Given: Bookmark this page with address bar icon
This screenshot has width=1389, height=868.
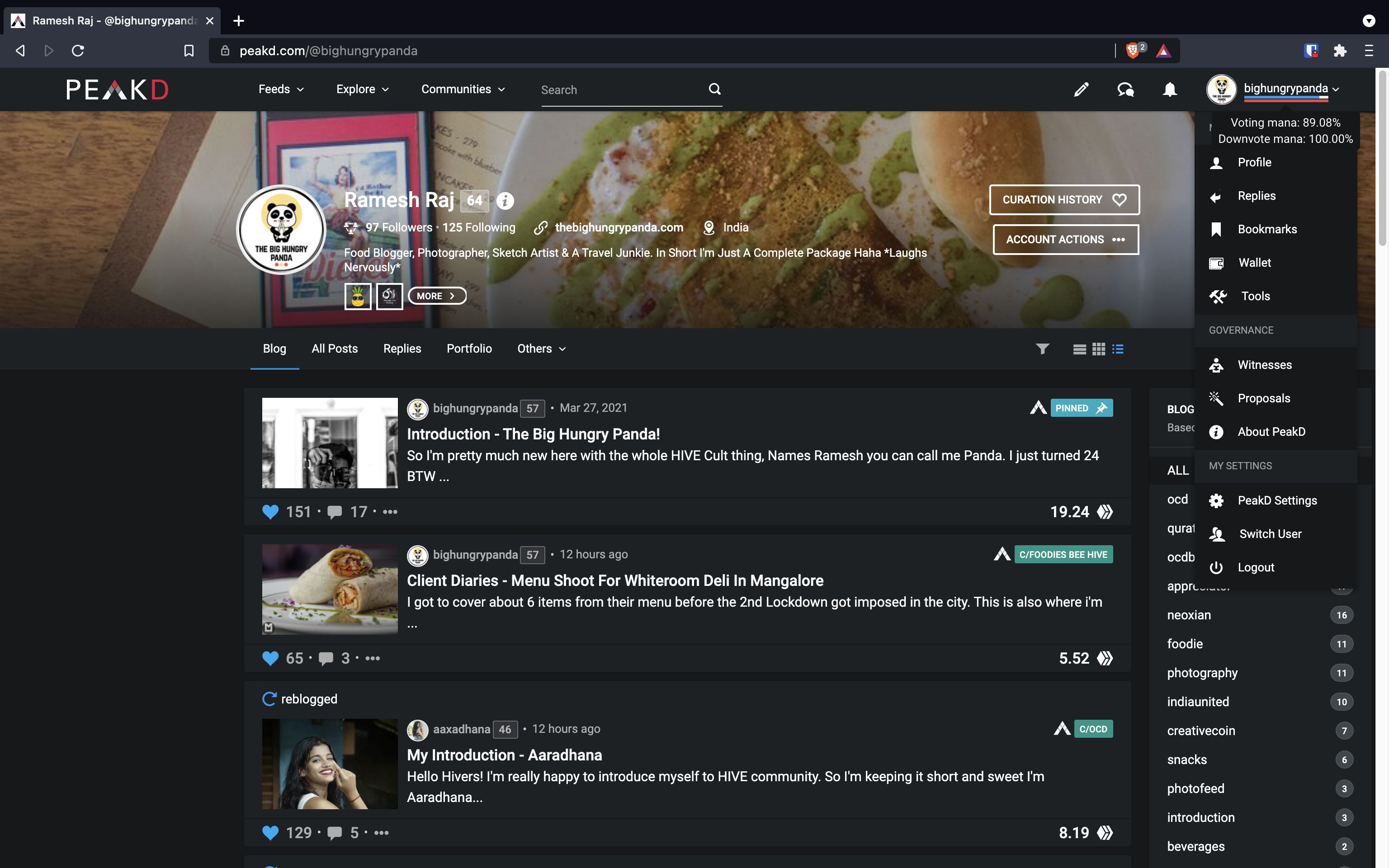Looking at the screenshot, I should click(189, 51).
